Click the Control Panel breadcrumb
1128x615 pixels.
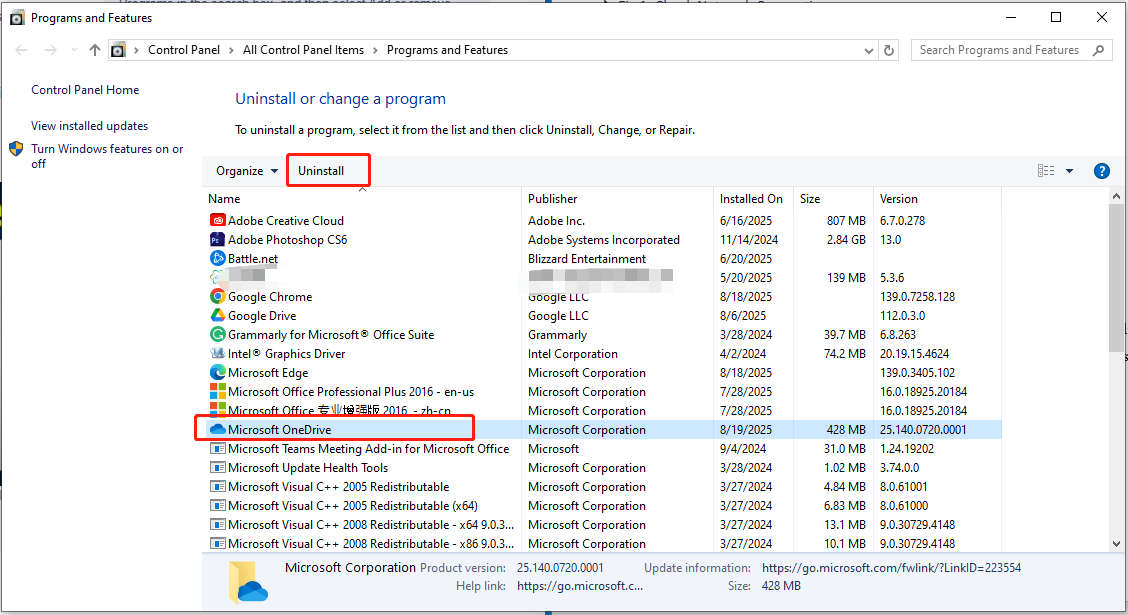click(183, 50)
